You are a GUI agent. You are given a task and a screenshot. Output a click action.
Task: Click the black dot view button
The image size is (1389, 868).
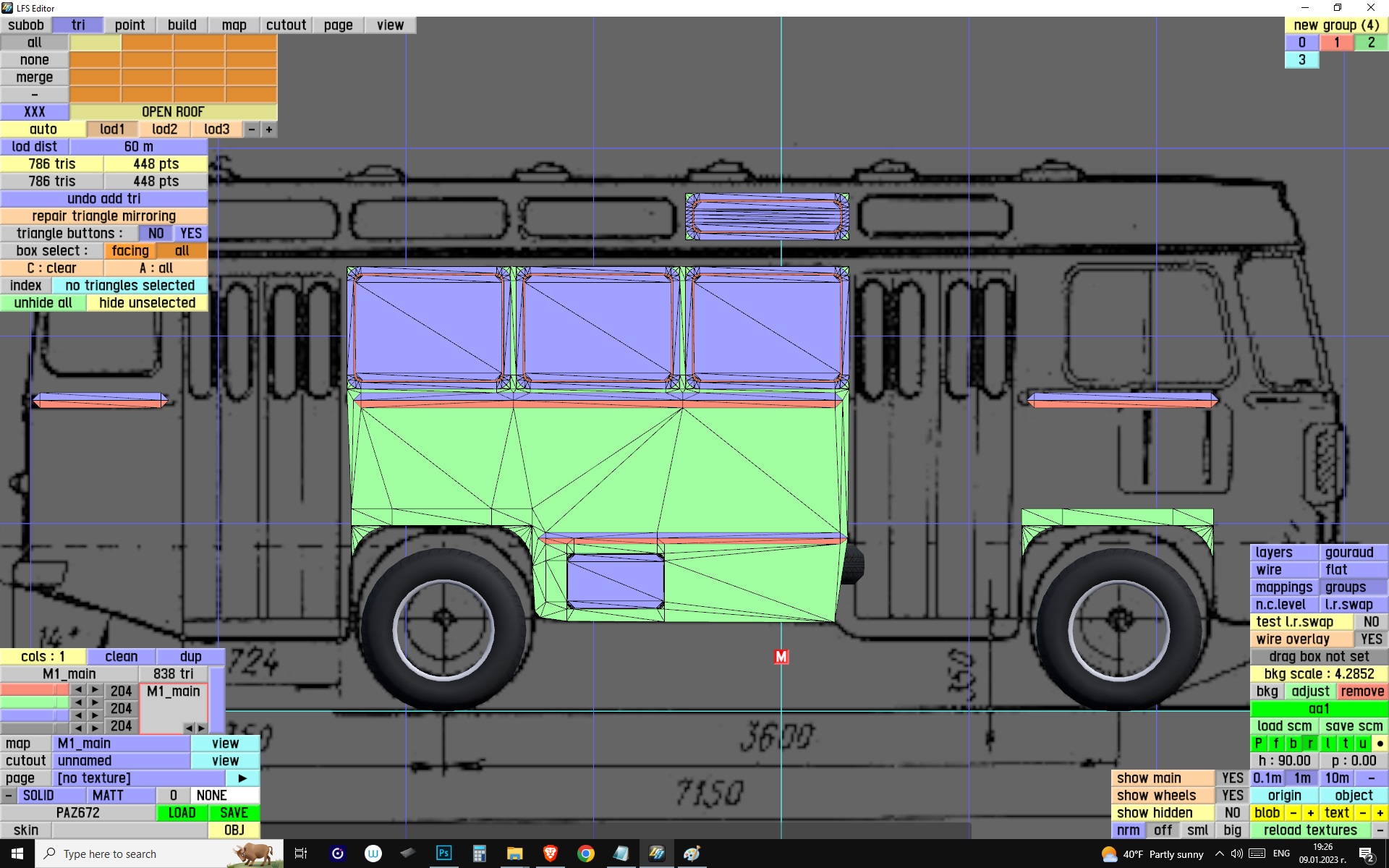pos(1380,744)
